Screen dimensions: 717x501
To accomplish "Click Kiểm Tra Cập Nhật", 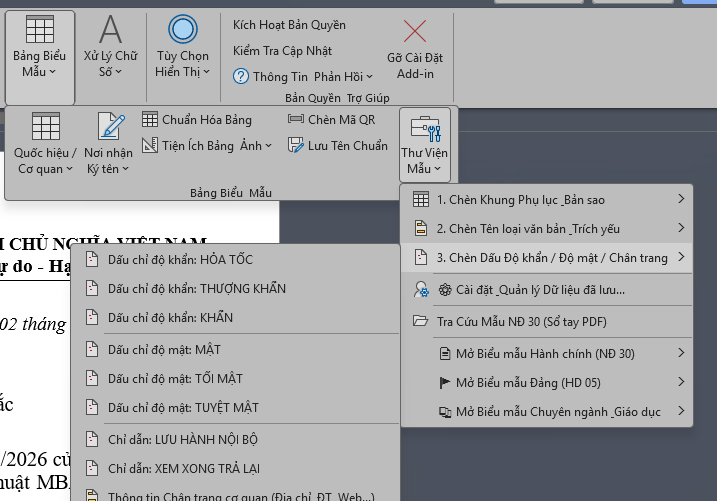I will click(283, 51).
